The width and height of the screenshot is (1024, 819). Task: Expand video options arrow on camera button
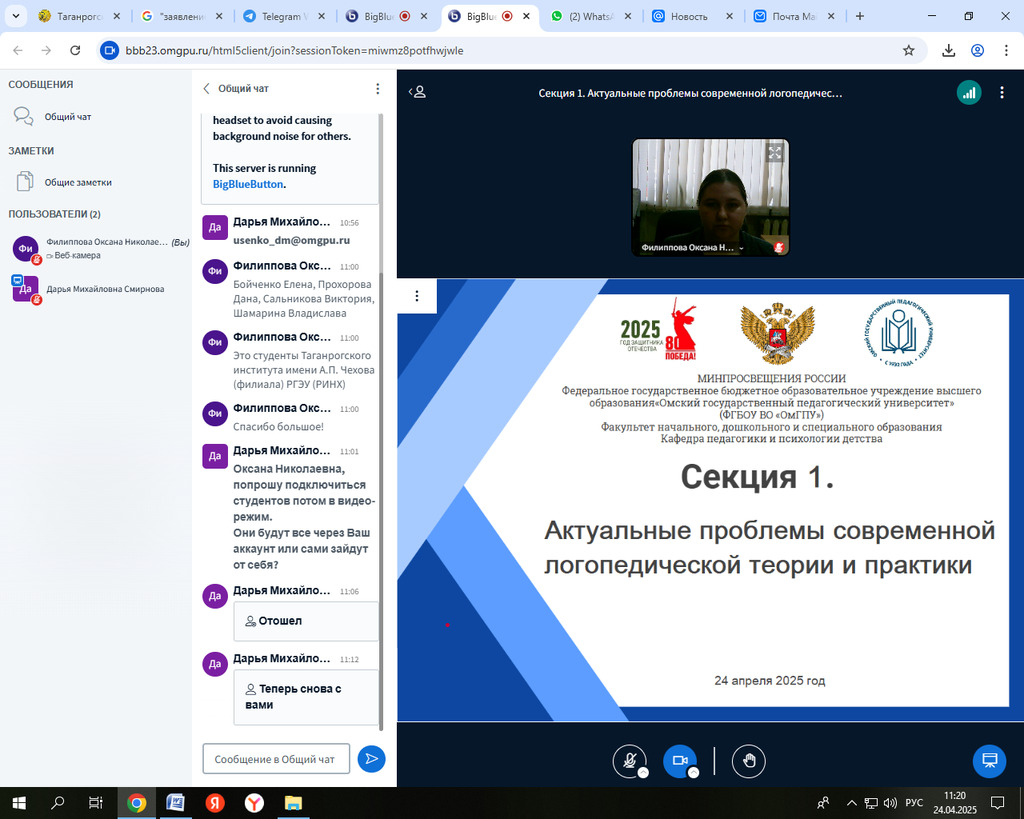coord(693,773)
